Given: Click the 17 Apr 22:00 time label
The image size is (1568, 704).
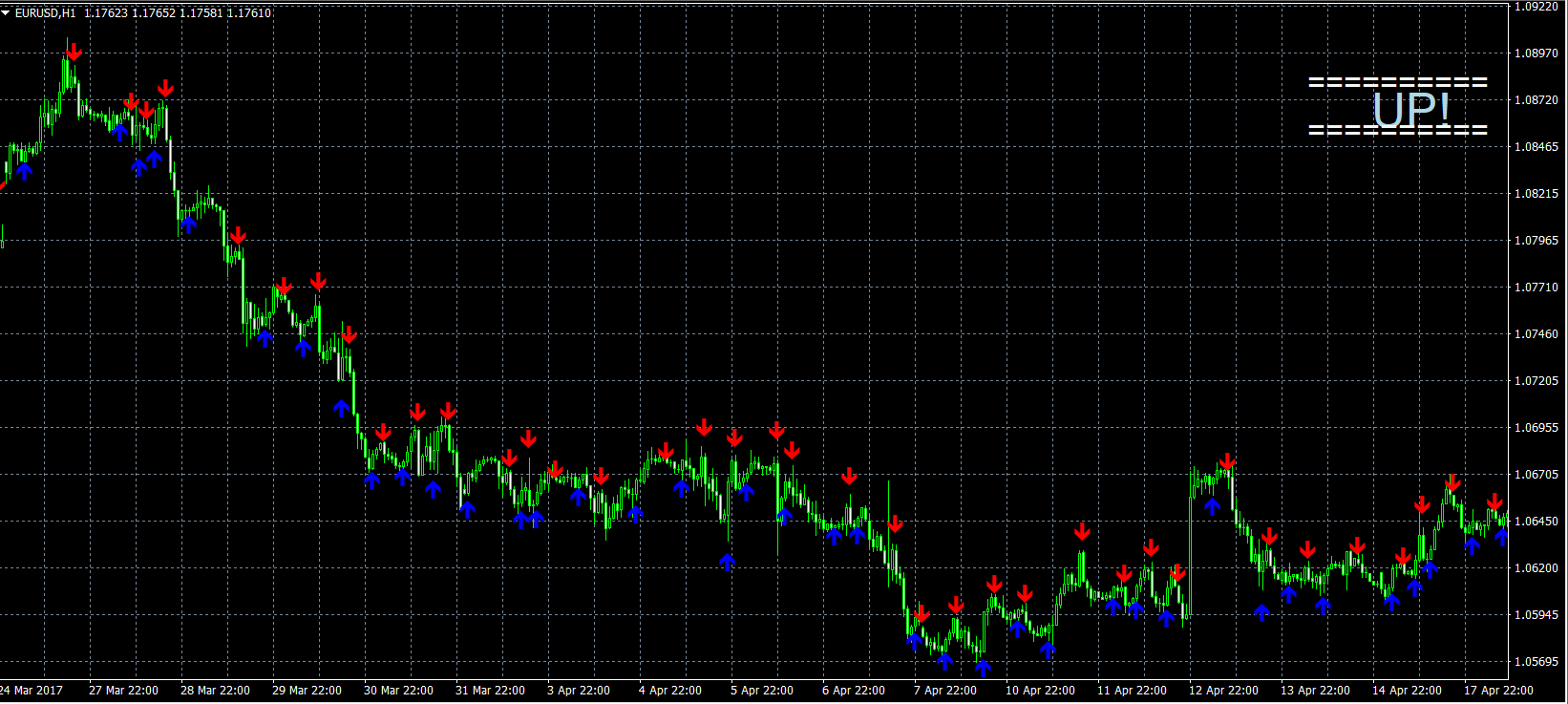Looking at the screenshot, I should point(1498,691).
